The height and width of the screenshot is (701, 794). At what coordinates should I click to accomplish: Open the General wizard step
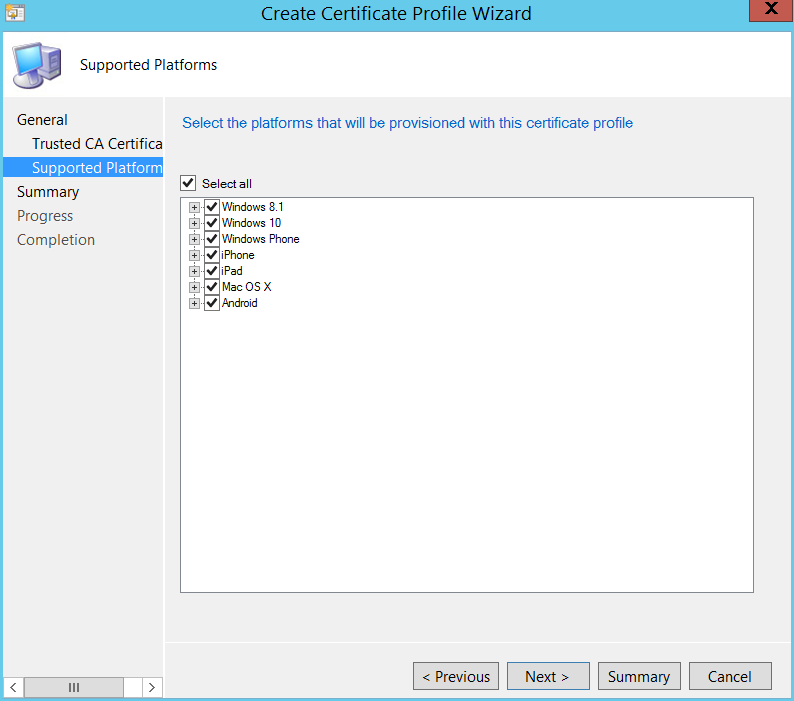click(42, 120)
